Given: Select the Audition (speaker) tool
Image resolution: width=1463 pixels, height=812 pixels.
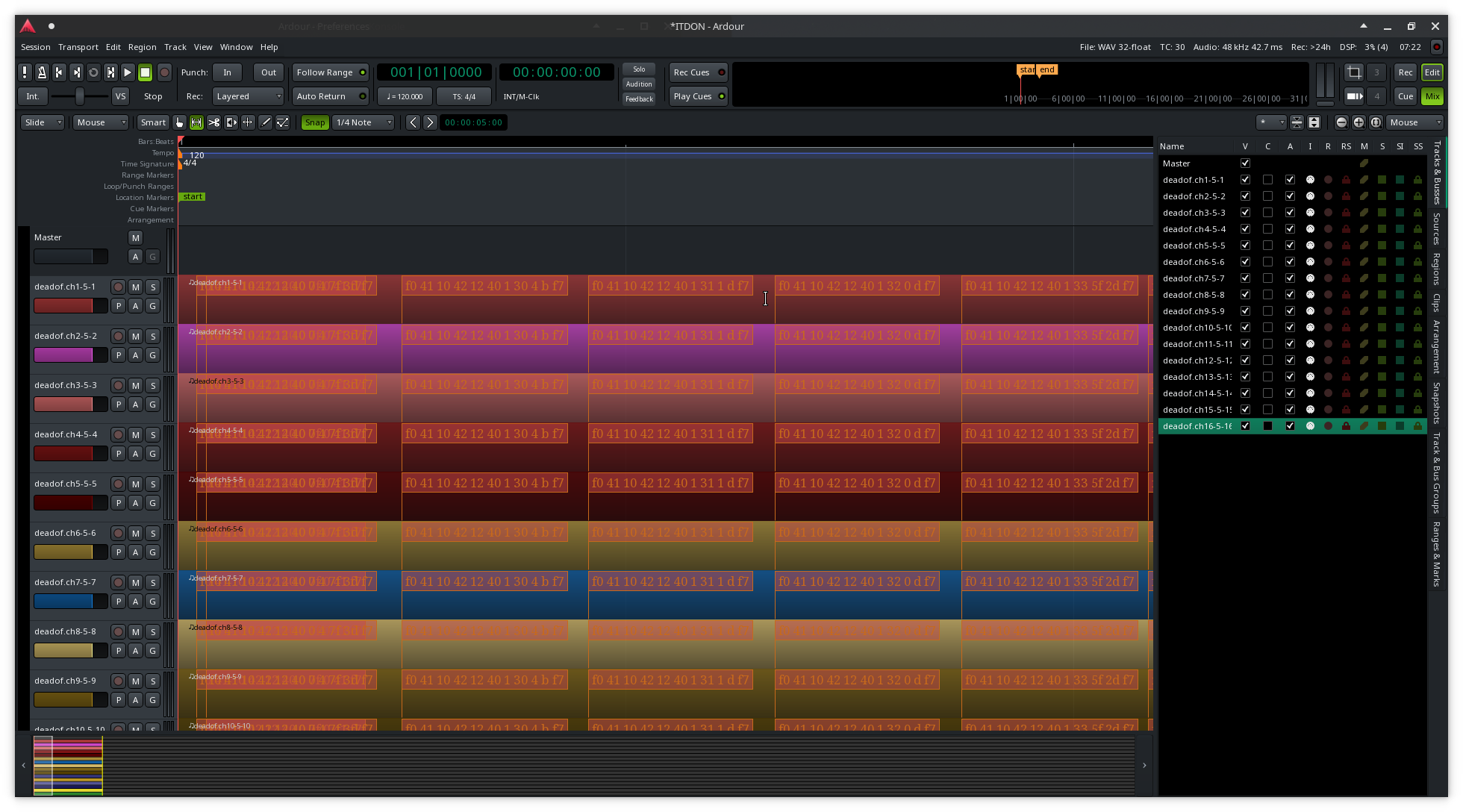Looking at the screenshot, I should click(x=231, y=122).
